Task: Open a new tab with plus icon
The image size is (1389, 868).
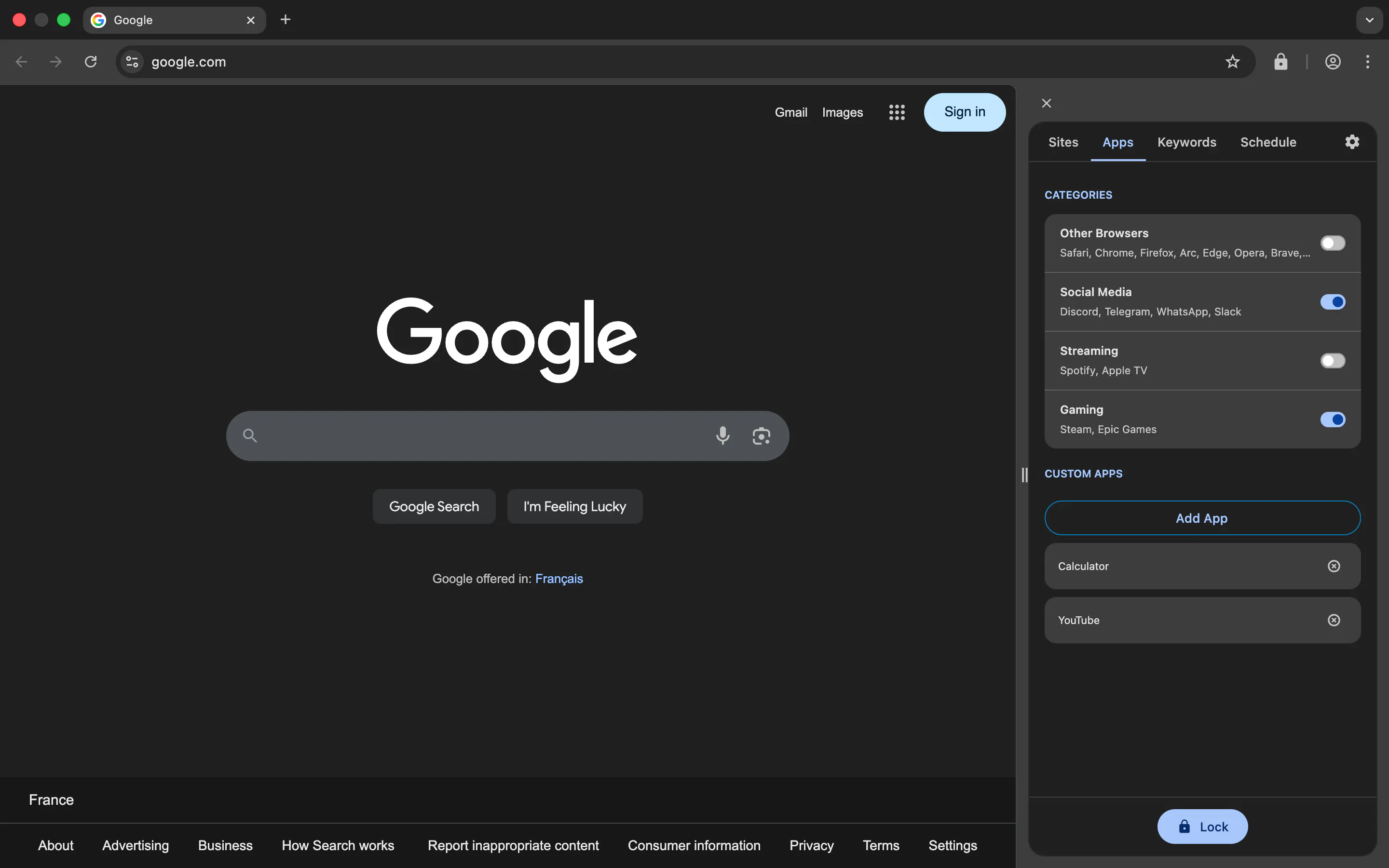Action: [285, 20]
